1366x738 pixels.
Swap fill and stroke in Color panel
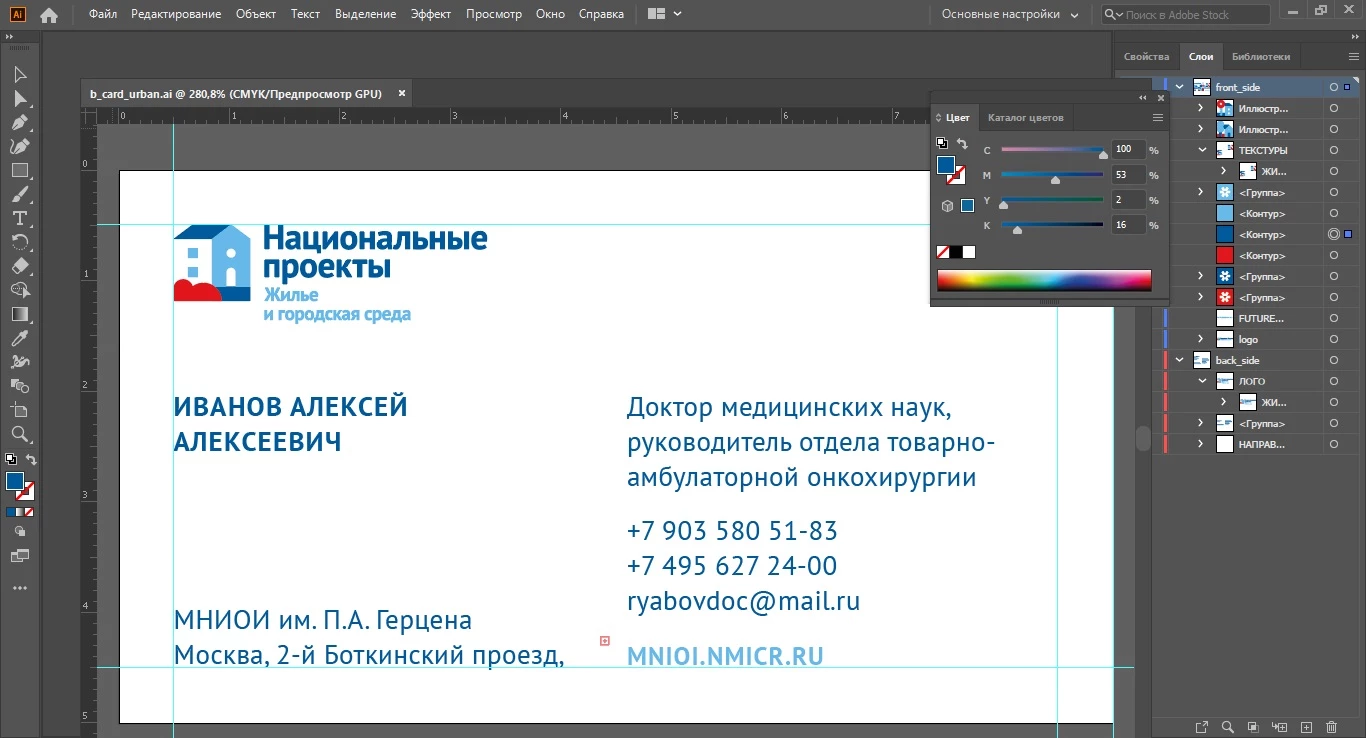tap(962, 144)
